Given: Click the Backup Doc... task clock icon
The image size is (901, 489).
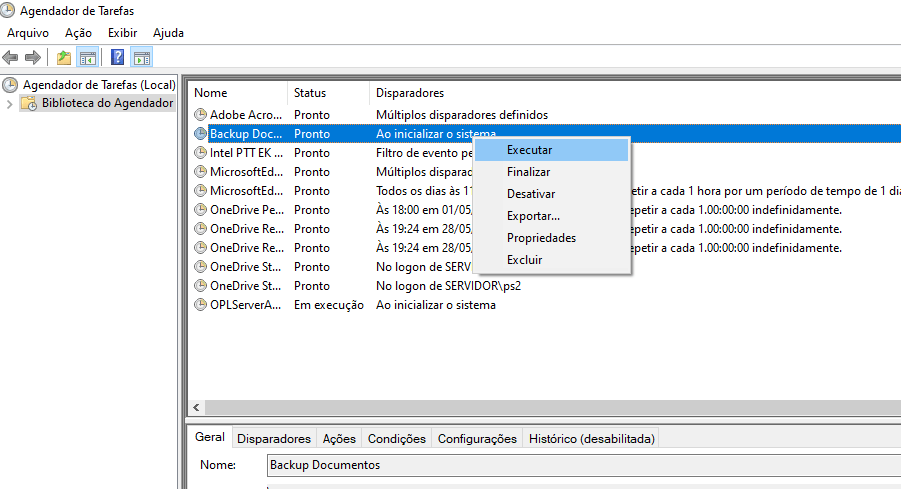Looking at the screenshot, I should 200,134.
